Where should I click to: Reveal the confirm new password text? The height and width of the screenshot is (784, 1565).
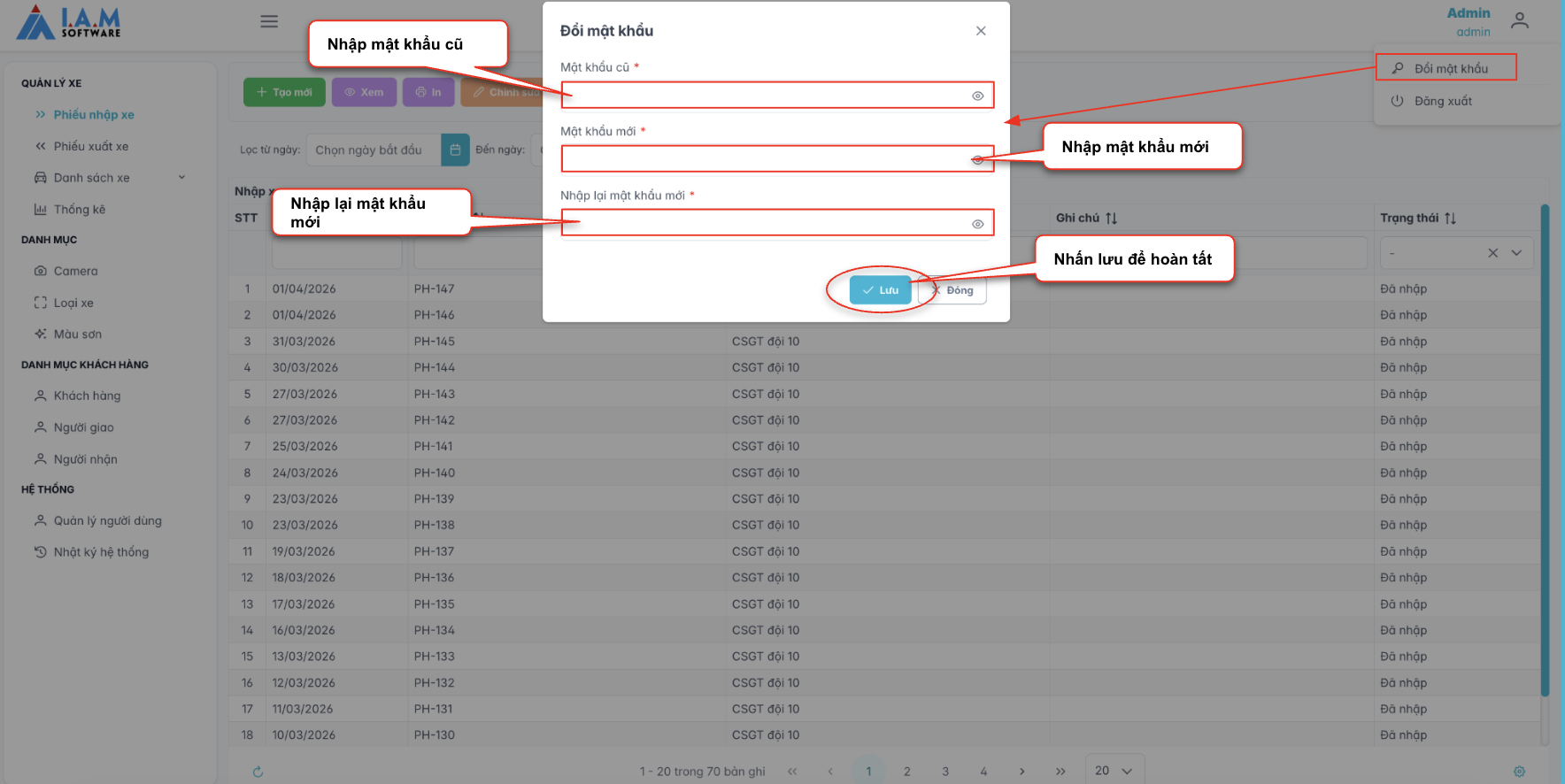tap(977, 224)
